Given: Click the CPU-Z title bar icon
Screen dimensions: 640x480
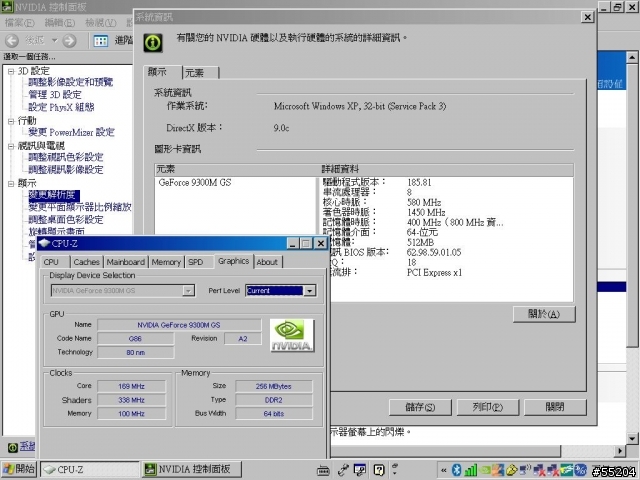Looking at the screenshot, I should (44, 243).
